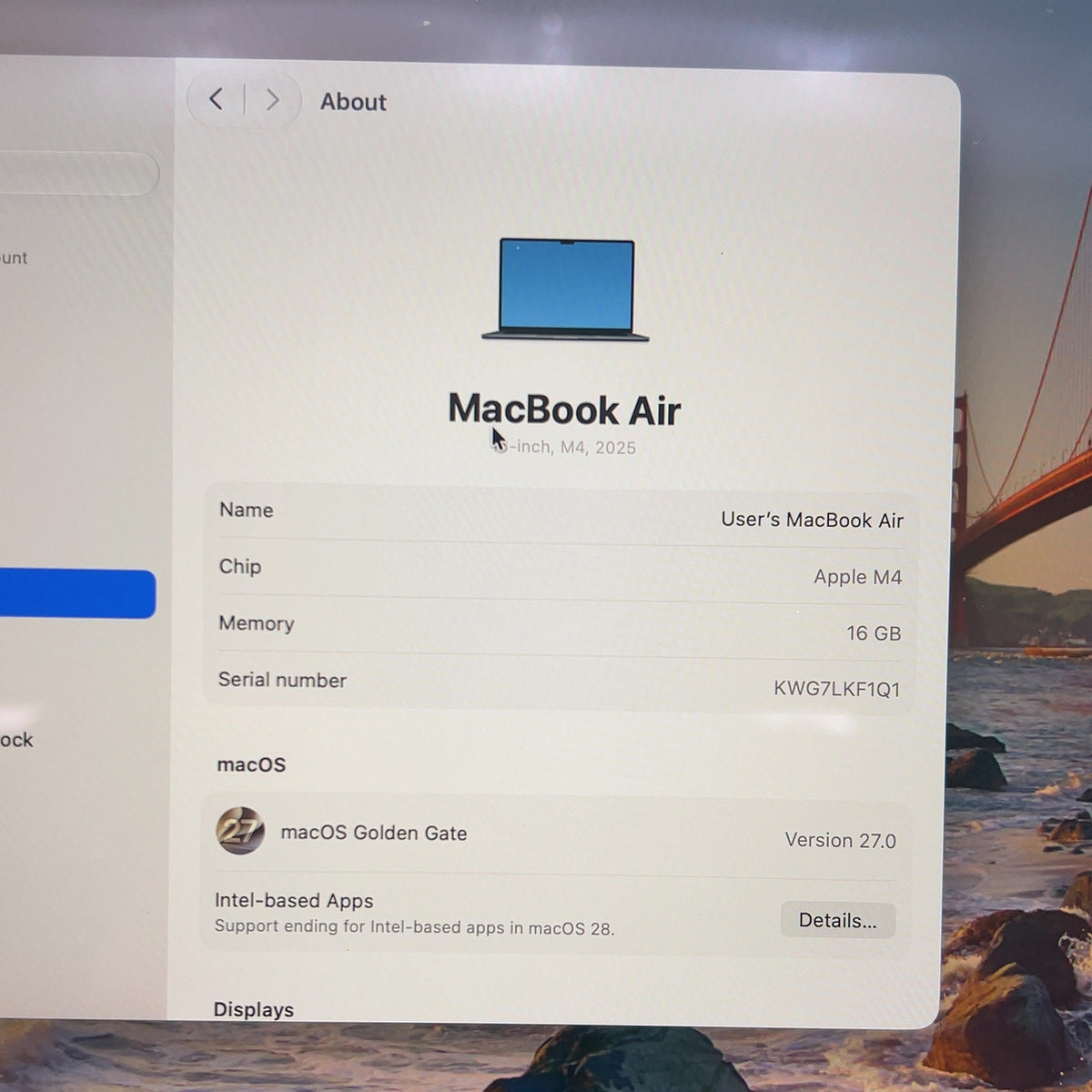The width and height of the screenshot is (1092, 1092).
Task: Go forward with the right chevron button
Action: click(272, 100)
